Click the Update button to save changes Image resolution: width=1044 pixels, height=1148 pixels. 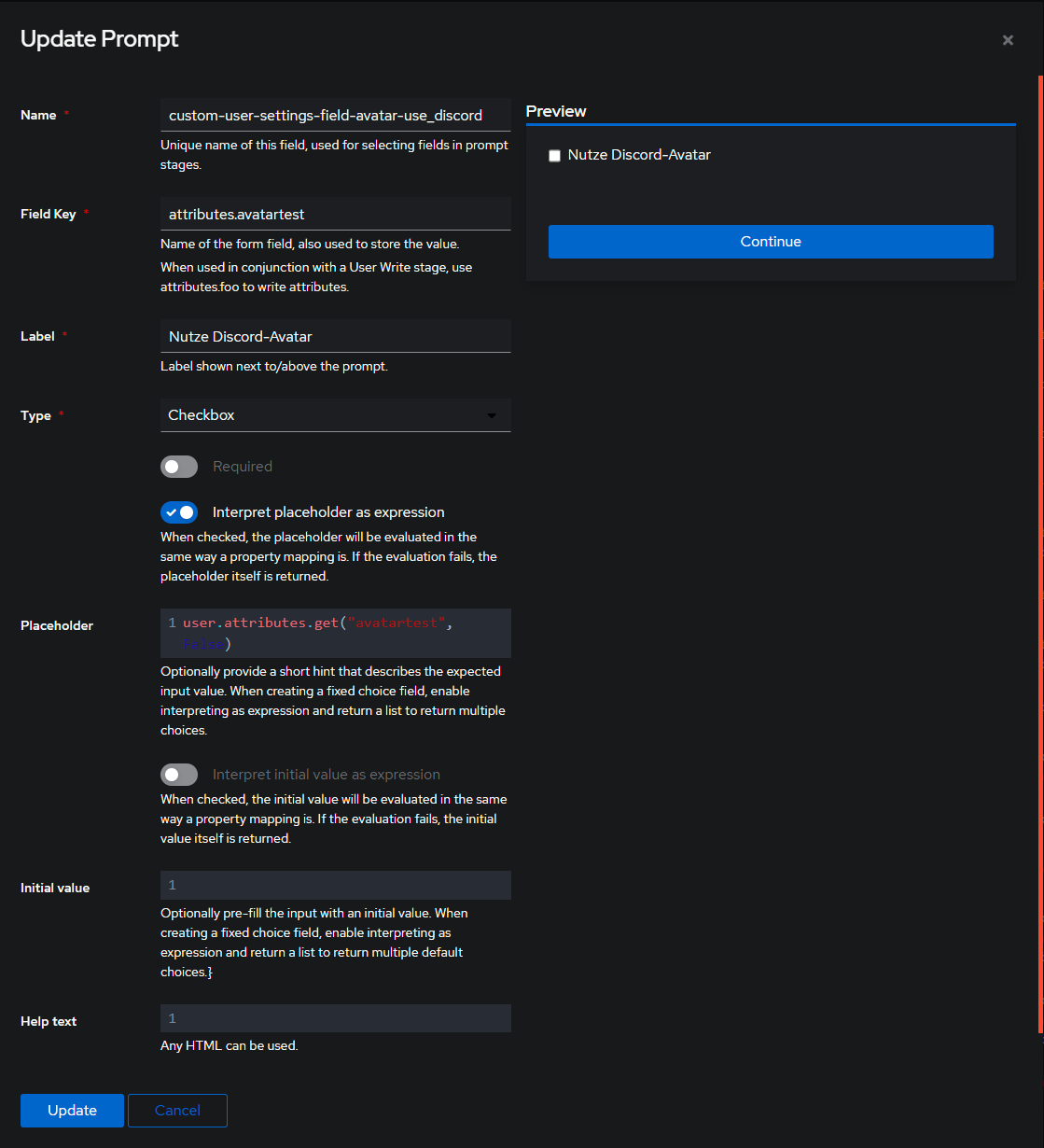click(71, 1110)
